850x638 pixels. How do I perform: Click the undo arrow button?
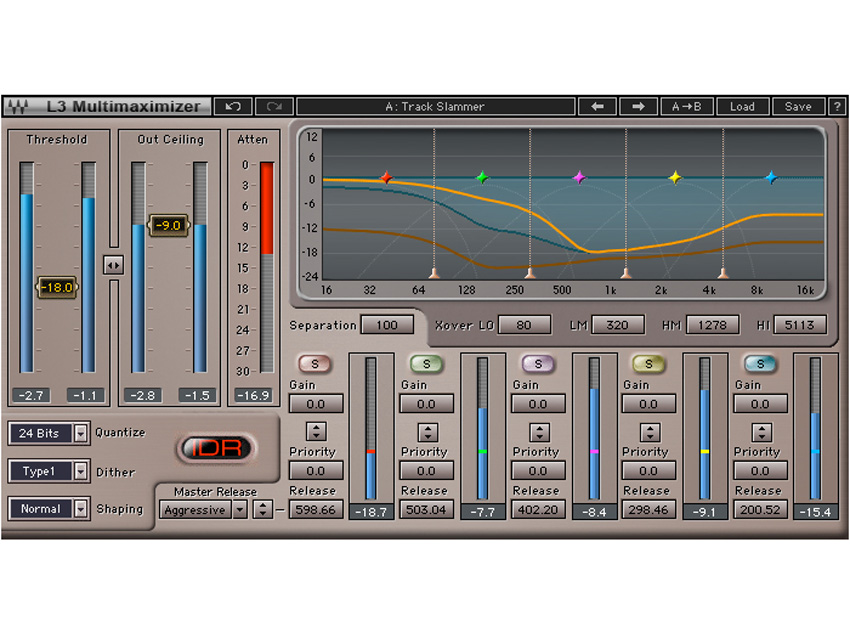point(233,106)
